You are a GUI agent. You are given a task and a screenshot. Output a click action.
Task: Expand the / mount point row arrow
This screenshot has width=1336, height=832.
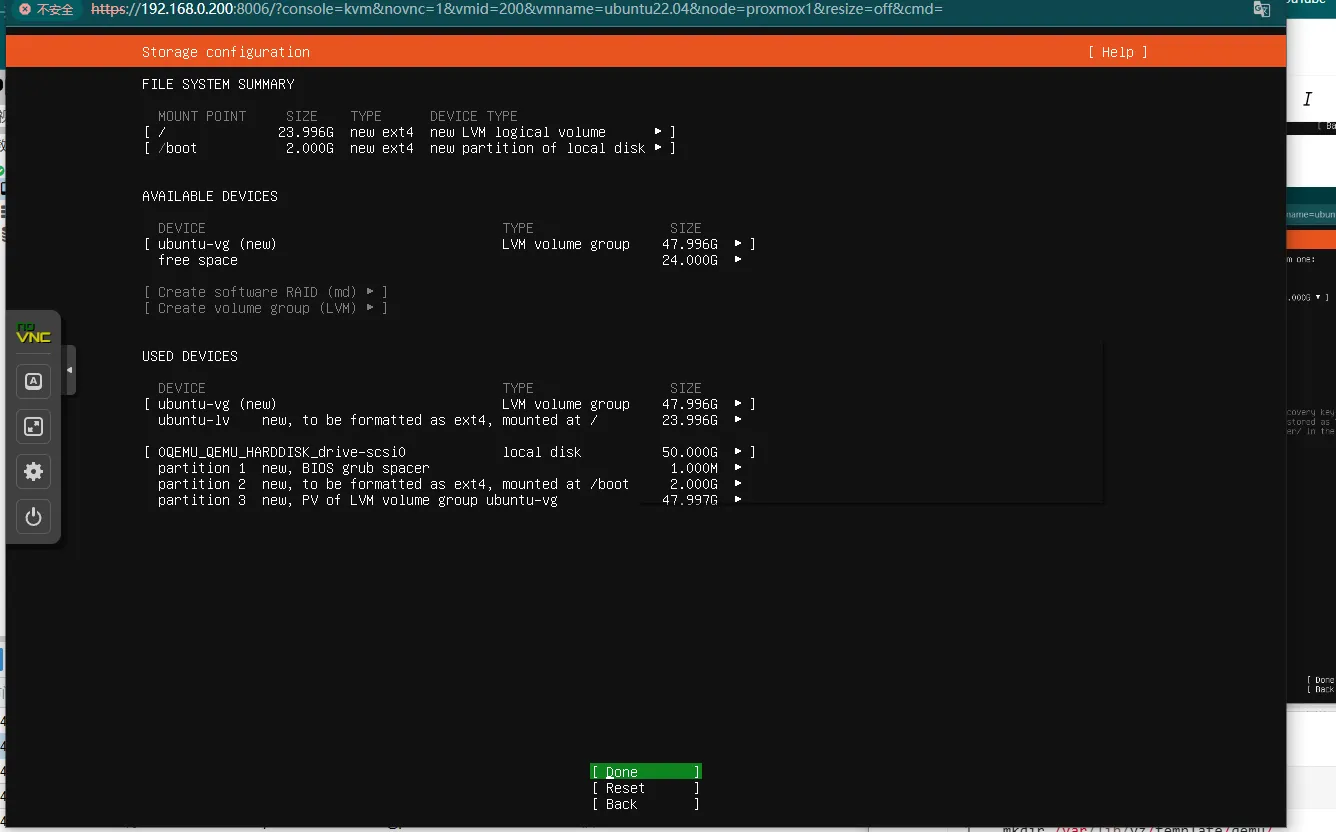(658, 132)
